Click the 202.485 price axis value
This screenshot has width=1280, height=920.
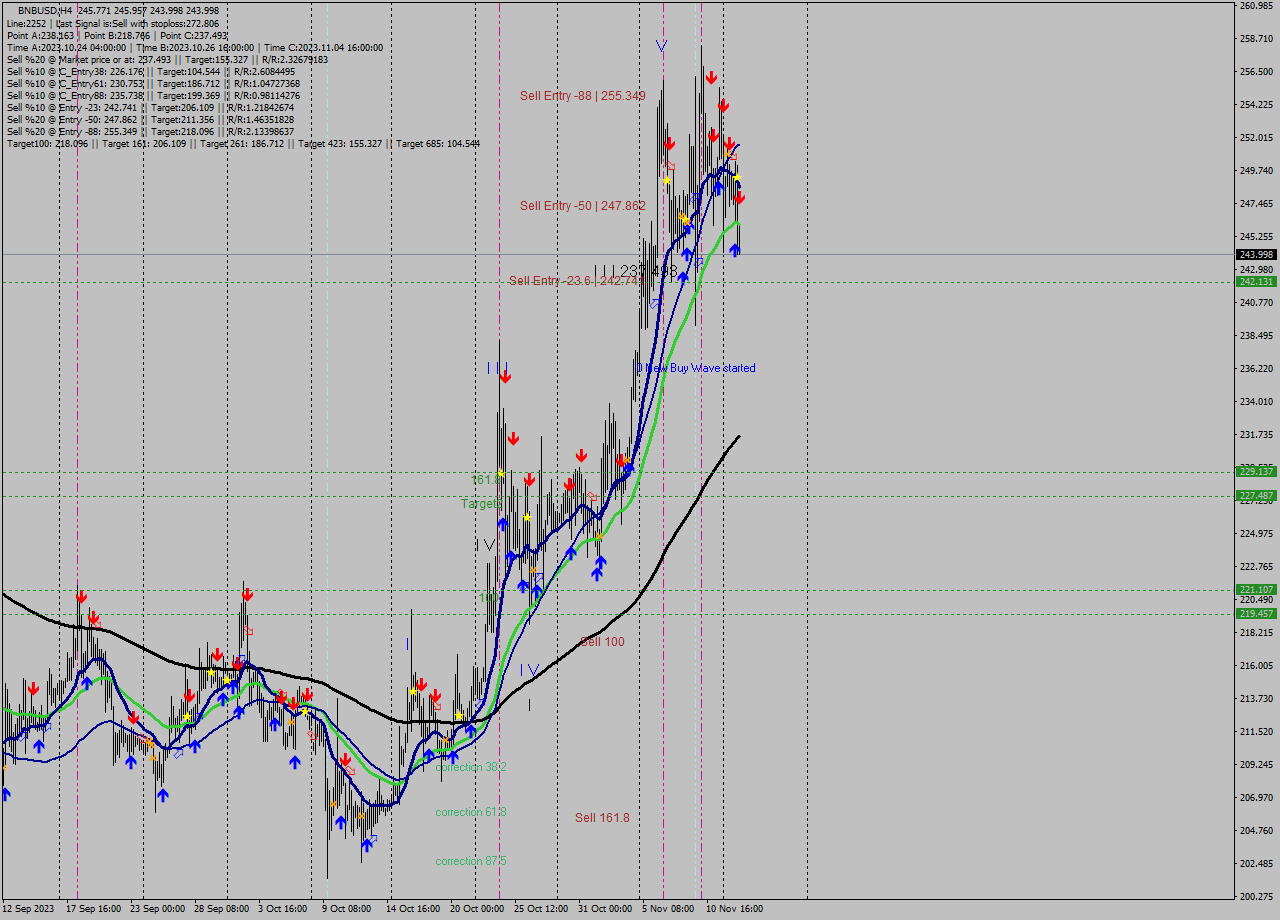pos(1256,864)
